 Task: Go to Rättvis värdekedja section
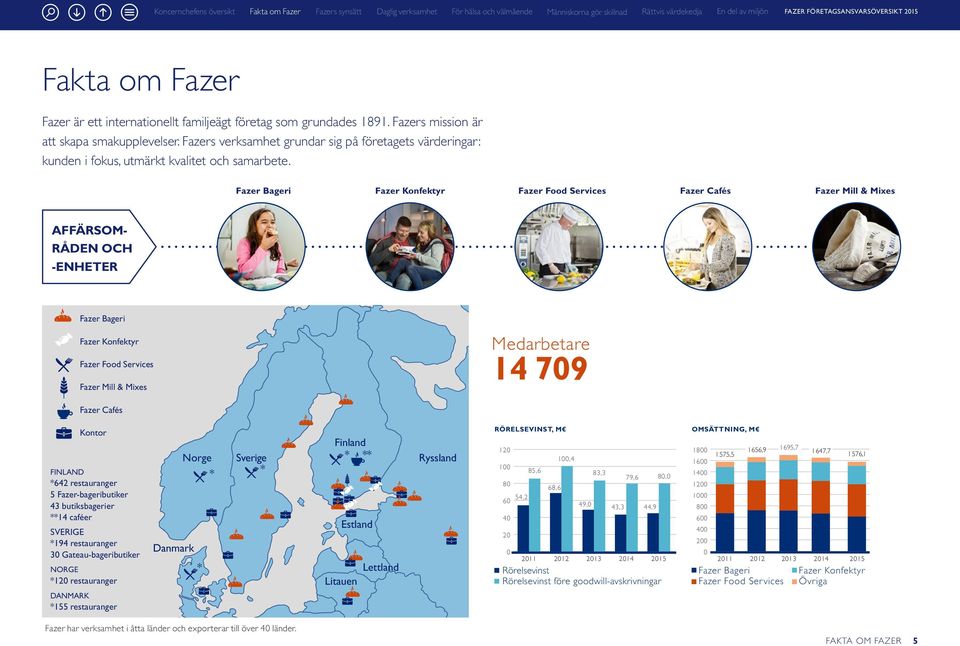672,12
